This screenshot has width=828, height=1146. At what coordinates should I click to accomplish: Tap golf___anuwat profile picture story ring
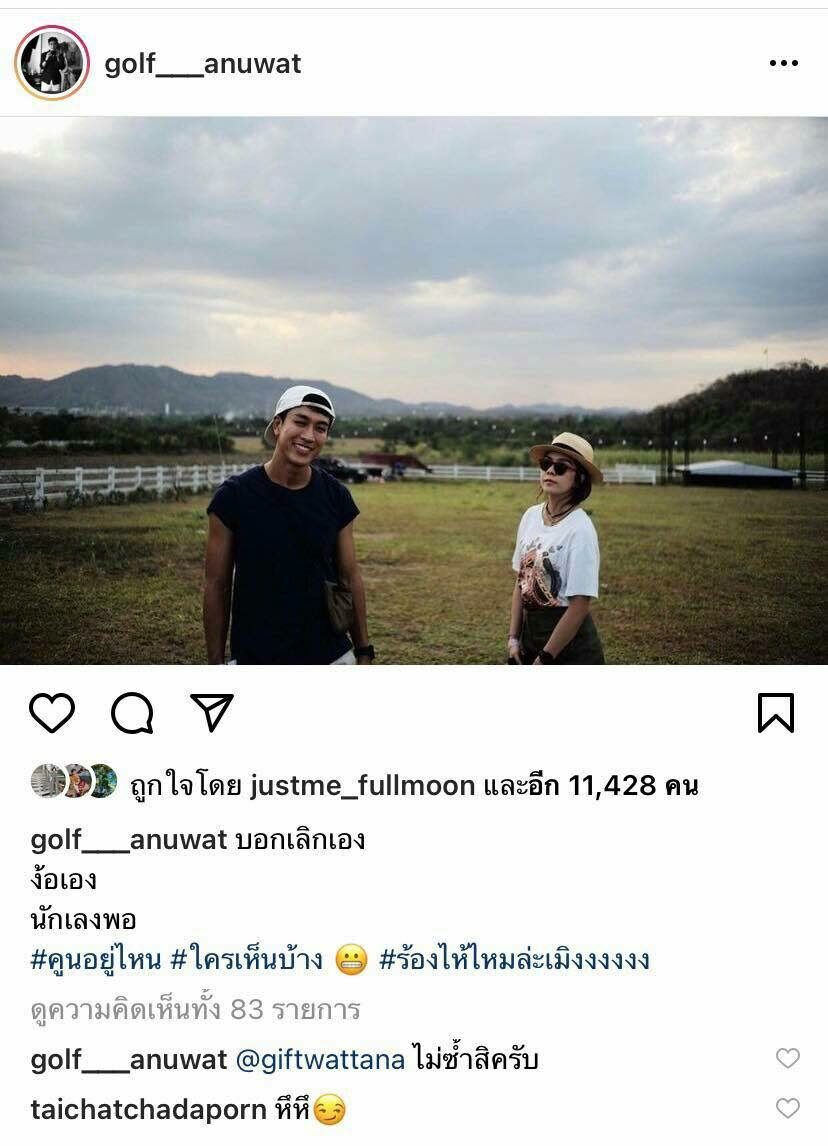point(52,63)
